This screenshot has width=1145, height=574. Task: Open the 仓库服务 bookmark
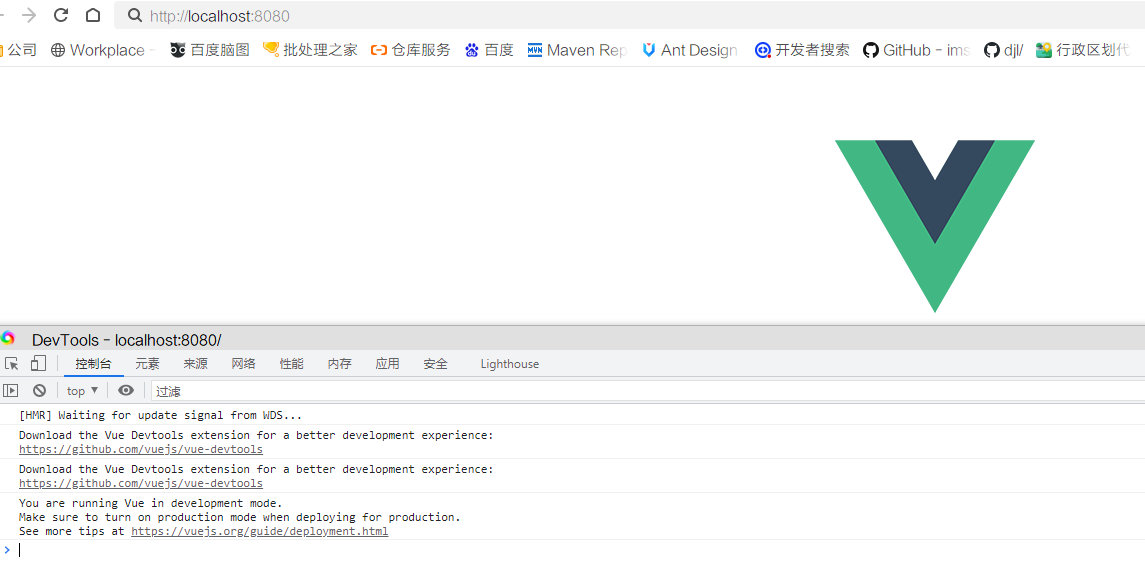click(410, 50)
